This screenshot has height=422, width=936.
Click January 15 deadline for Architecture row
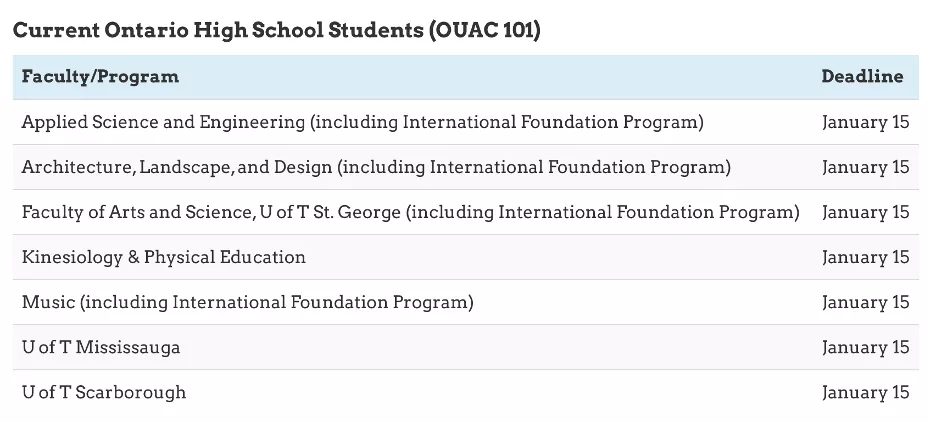(x=865, y=168)
